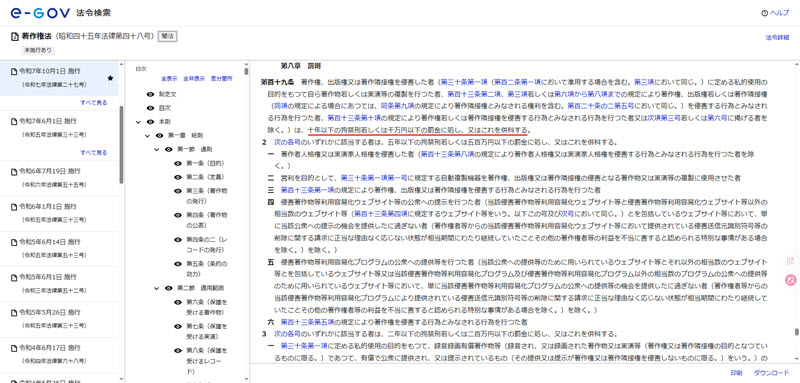Open 第百十三条第二項 link in article text

(x=473, y=94)
